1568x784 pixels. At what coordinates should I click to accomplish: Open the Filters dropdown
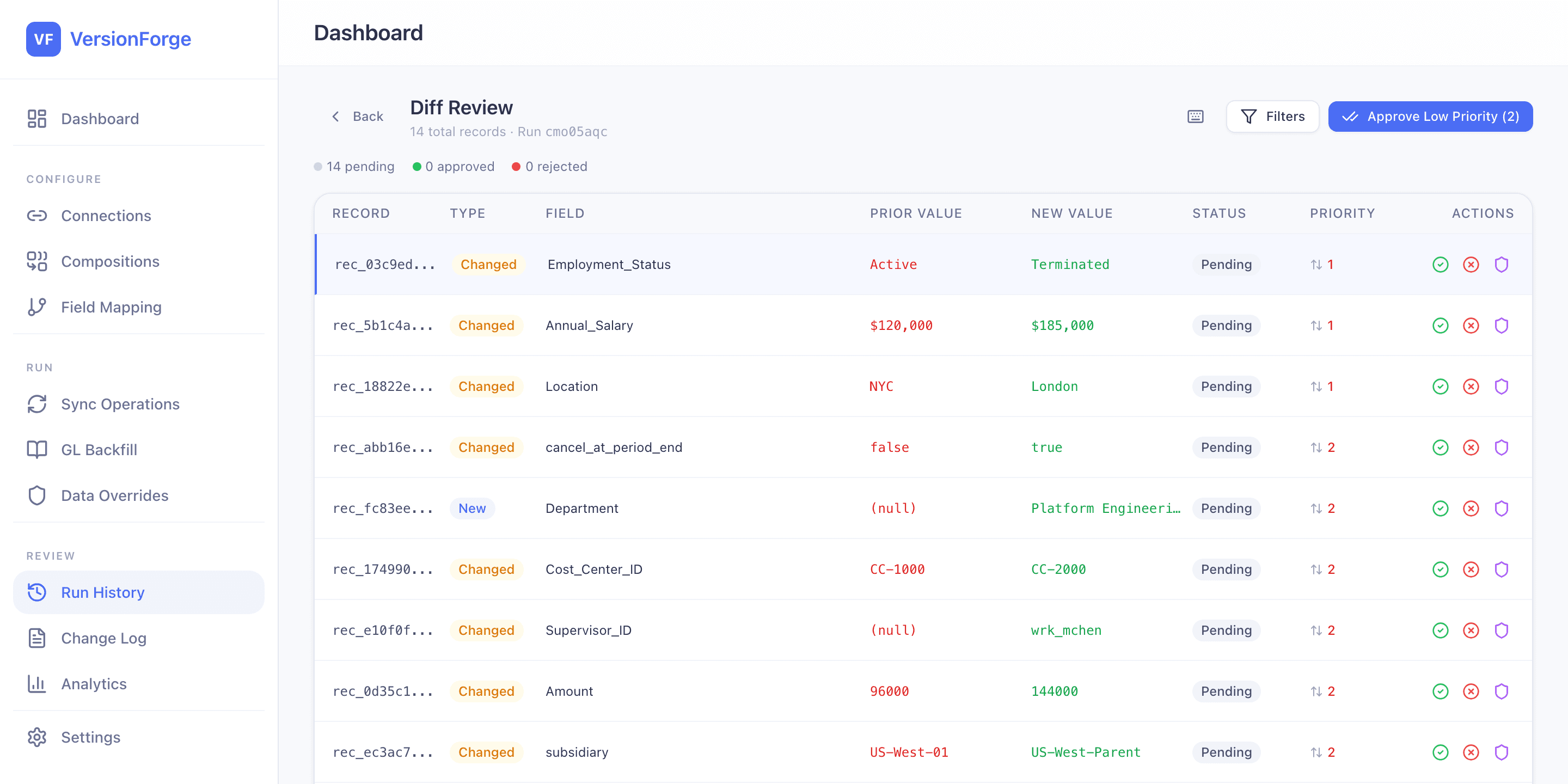(x=1272, y=117)
